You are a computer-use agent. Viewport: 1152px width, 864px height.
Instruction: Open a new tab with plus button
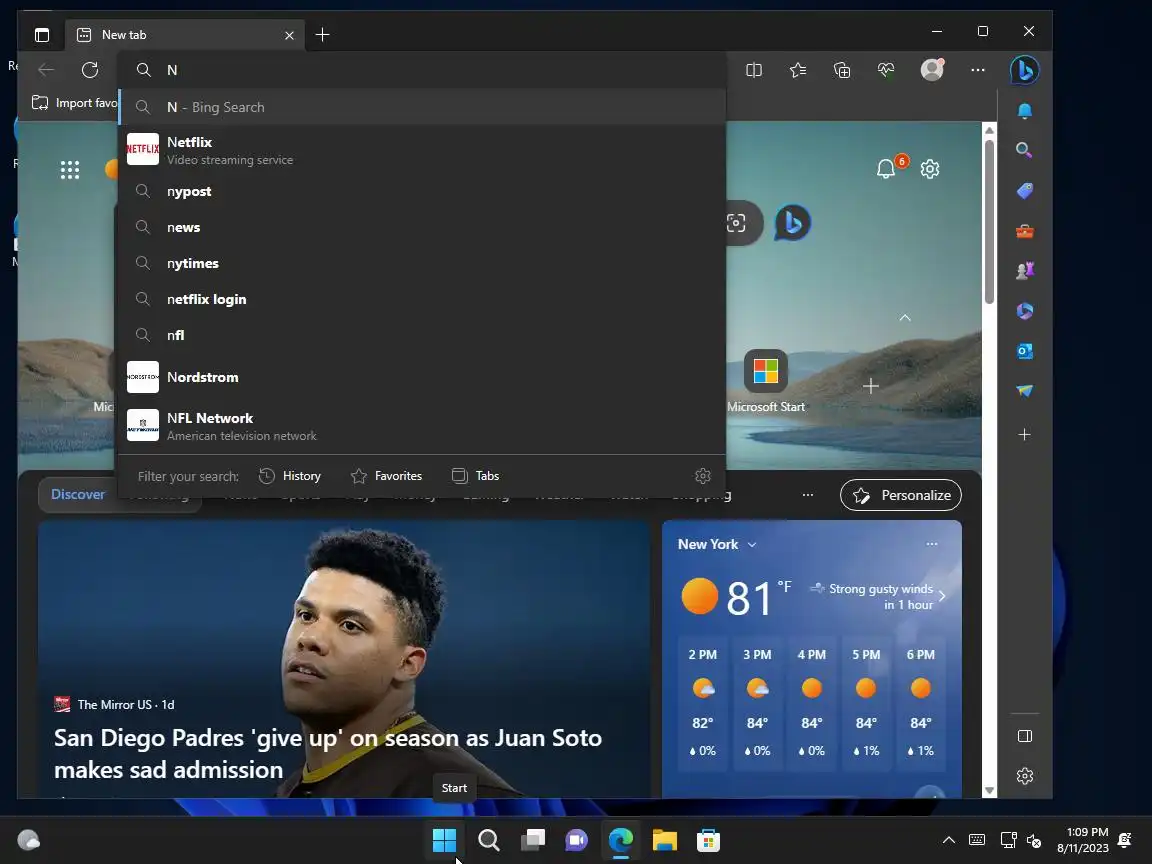coord(322,35)
